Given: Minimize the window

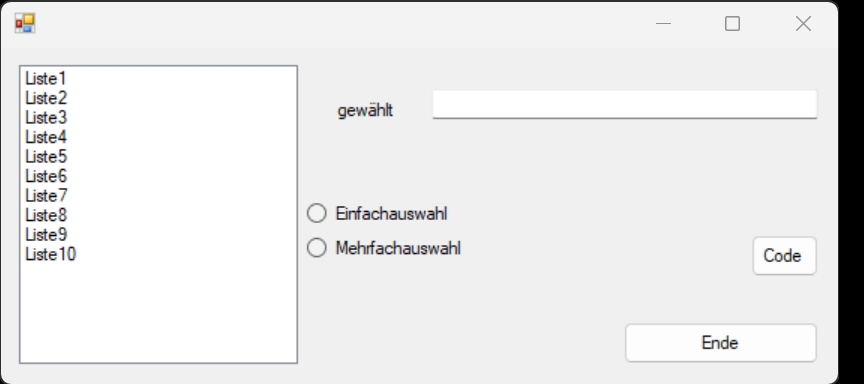Looking at the screenshot, I should click(663, 24).
